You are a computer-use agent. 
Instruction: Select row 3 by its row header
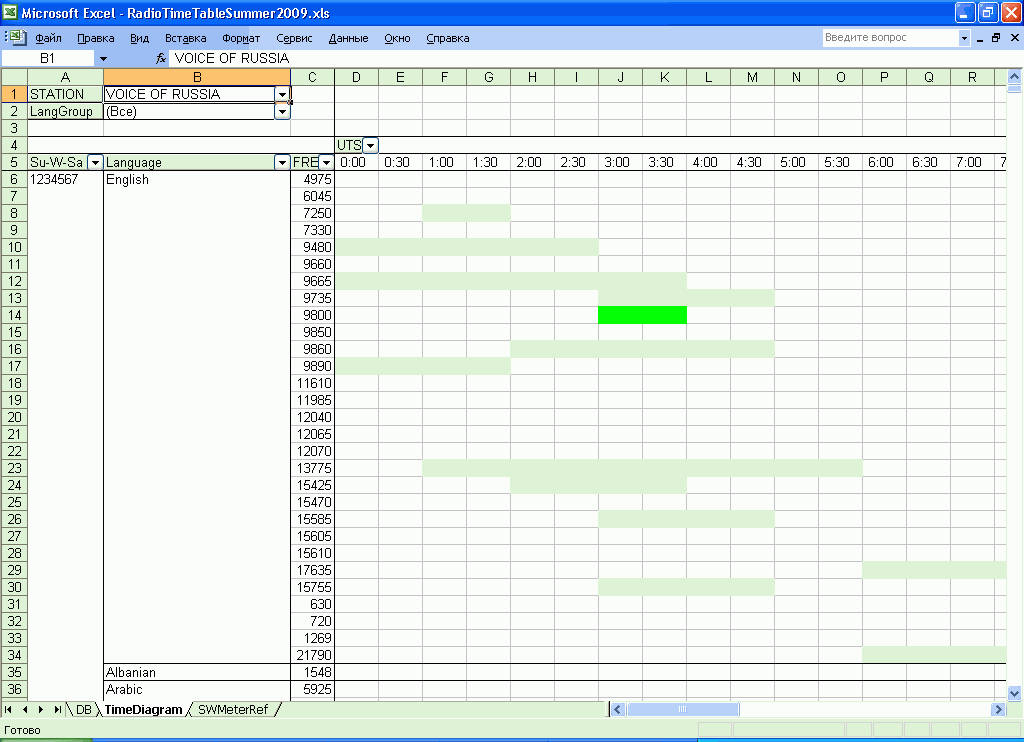(14, 128)
